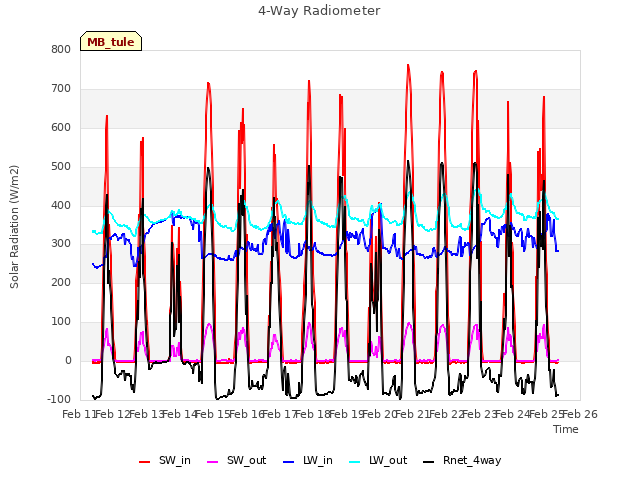640x480 pixels.
Task: Click the 100 y-axis tick label
Action: pos(61,322)
